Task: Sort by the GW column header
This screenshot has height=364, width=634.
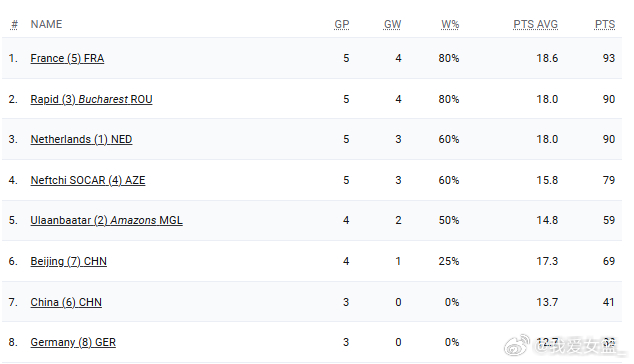Action: click(x=392, y=24)
